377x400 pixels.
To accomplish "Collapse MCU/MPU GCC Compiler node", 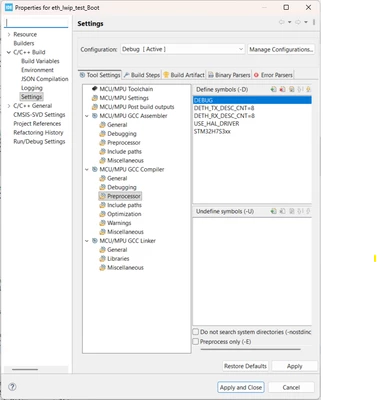I will click(87, 170).
